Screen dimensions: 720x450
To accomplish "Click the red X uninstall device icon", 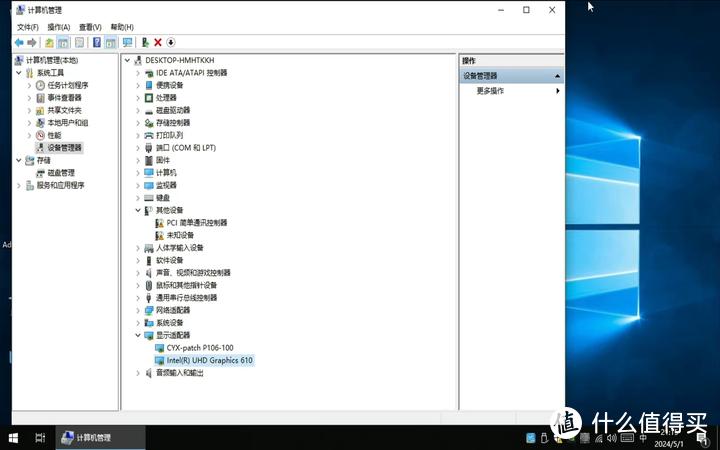I will (158, 43).
